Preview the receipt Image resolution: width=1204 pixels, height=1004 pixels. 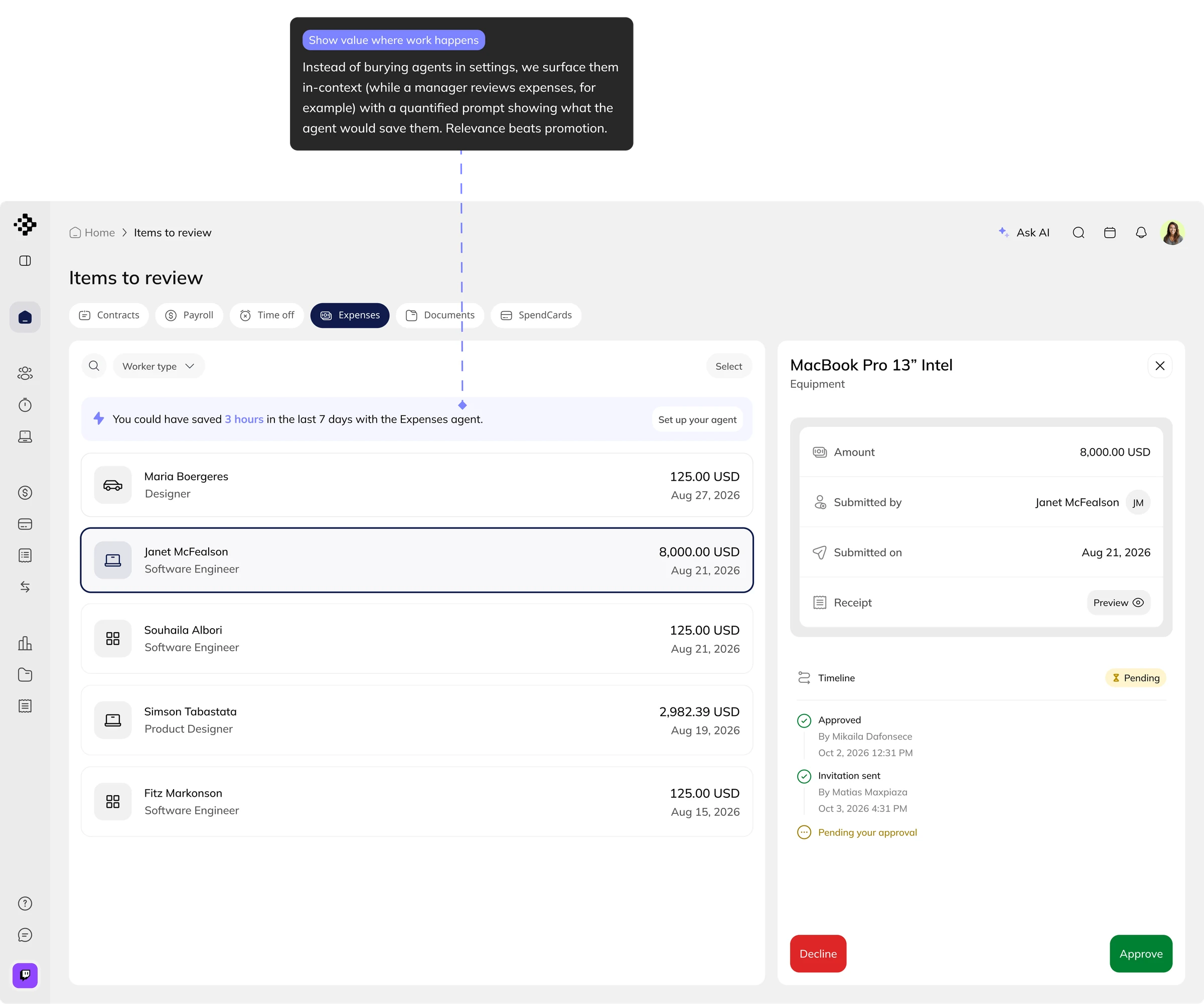point(1119,603)
